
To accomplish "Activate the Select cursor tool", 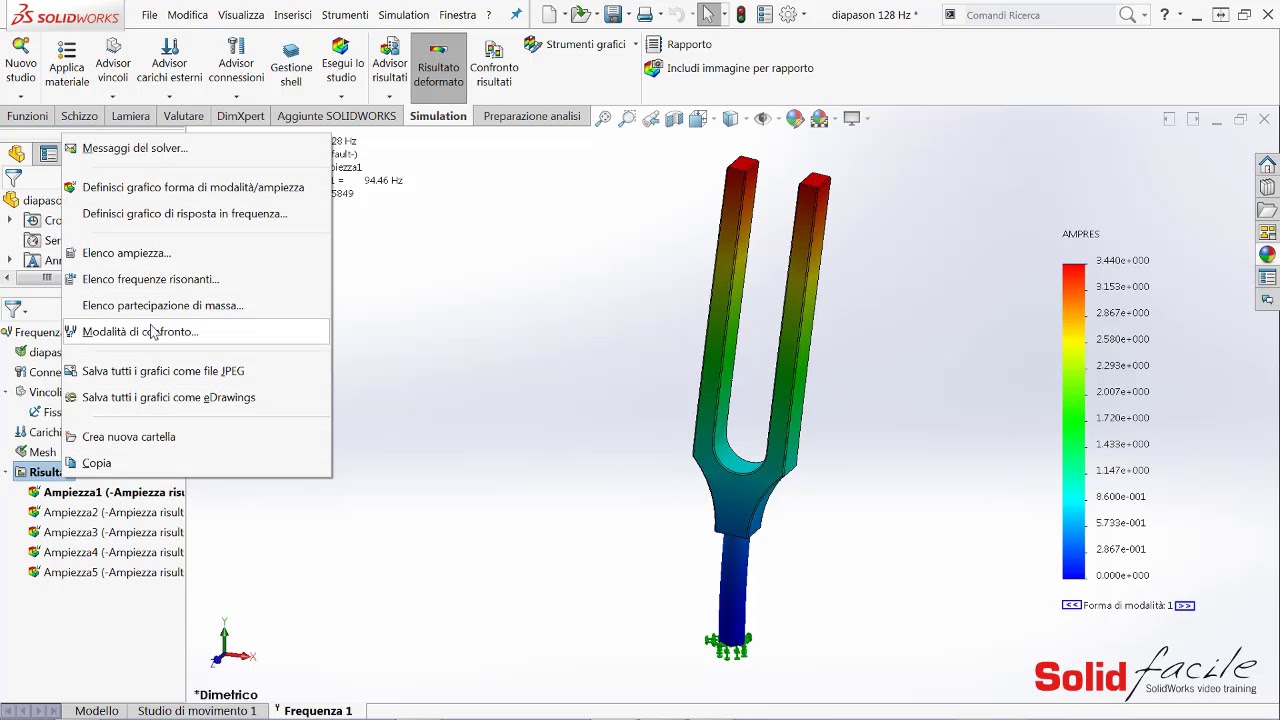I will tap(709, 15).
